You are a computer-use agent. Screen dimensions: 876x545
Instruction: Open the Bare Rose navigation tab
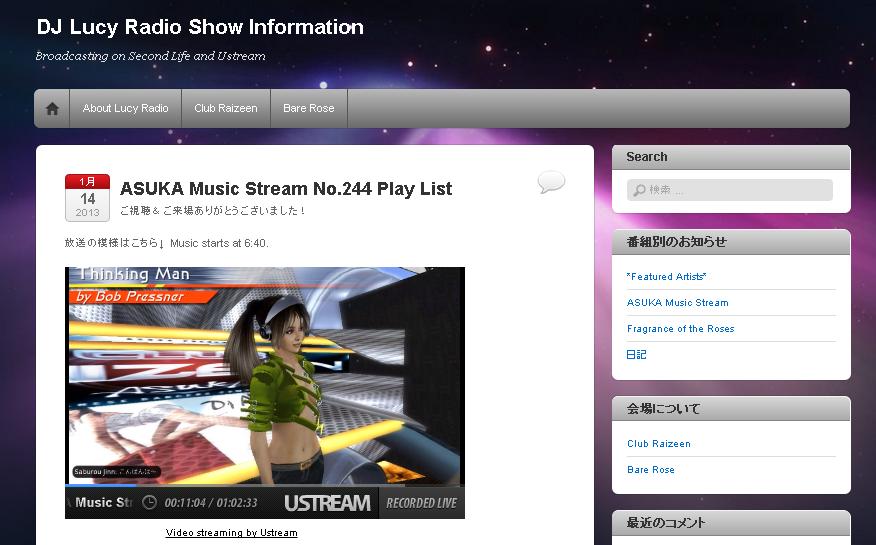click(308, 108)
